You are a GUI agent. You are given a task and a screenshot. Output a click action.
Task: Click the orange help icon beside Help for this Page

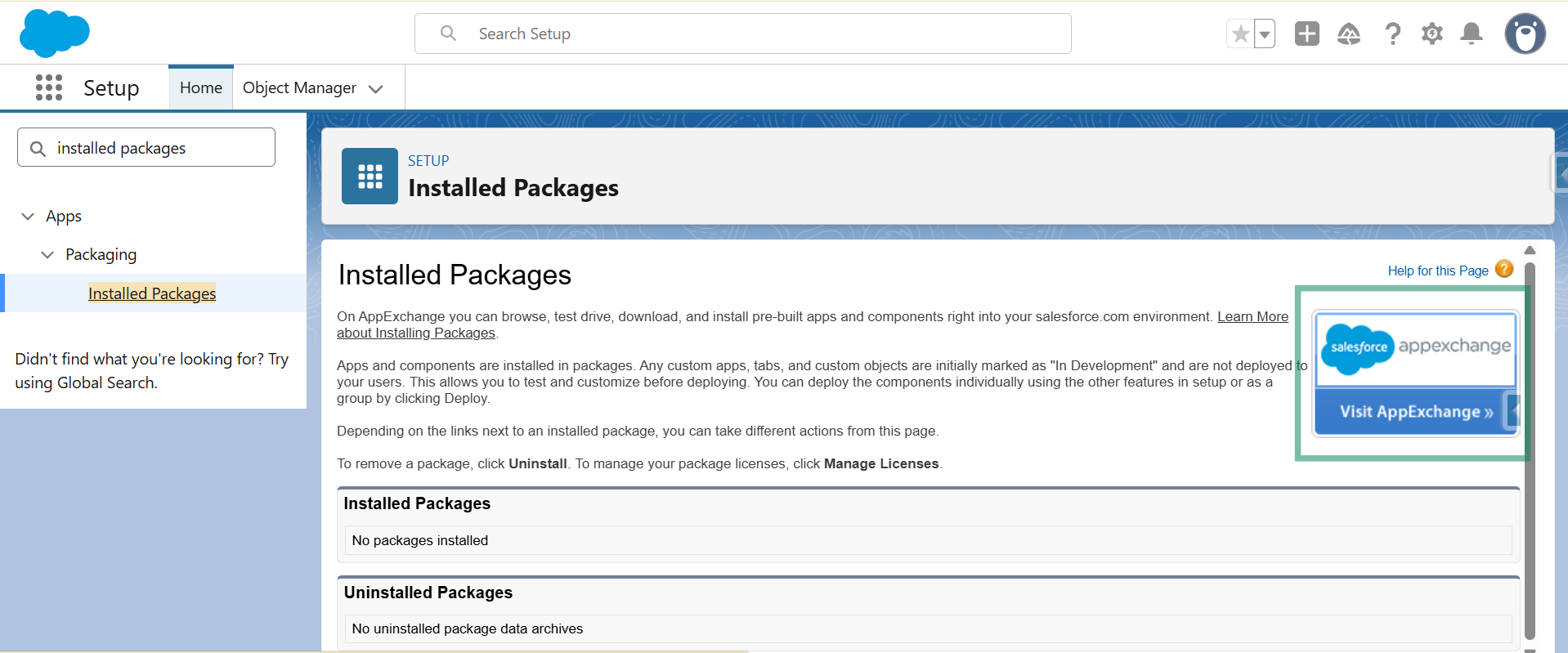coord(1504,269)
